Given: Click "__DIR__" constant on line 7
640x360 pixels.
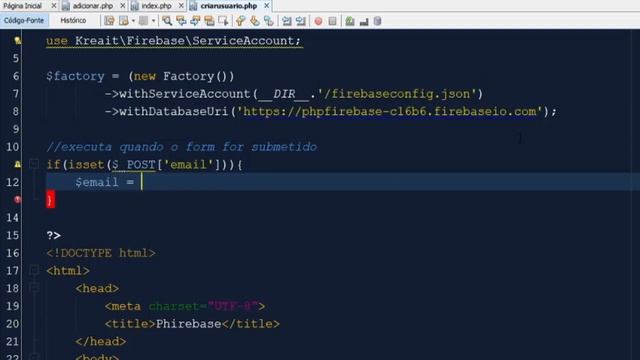Looking at the screenshot, I should [284, 94].
